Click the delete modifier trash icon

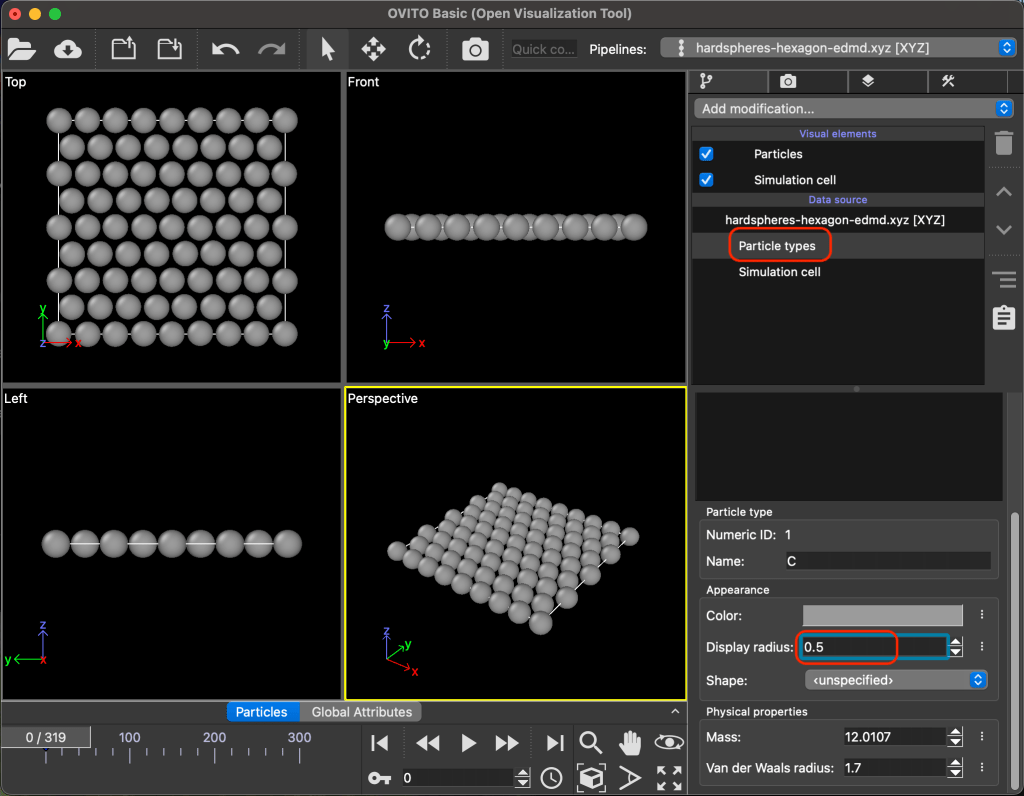tap(1003, 143)
